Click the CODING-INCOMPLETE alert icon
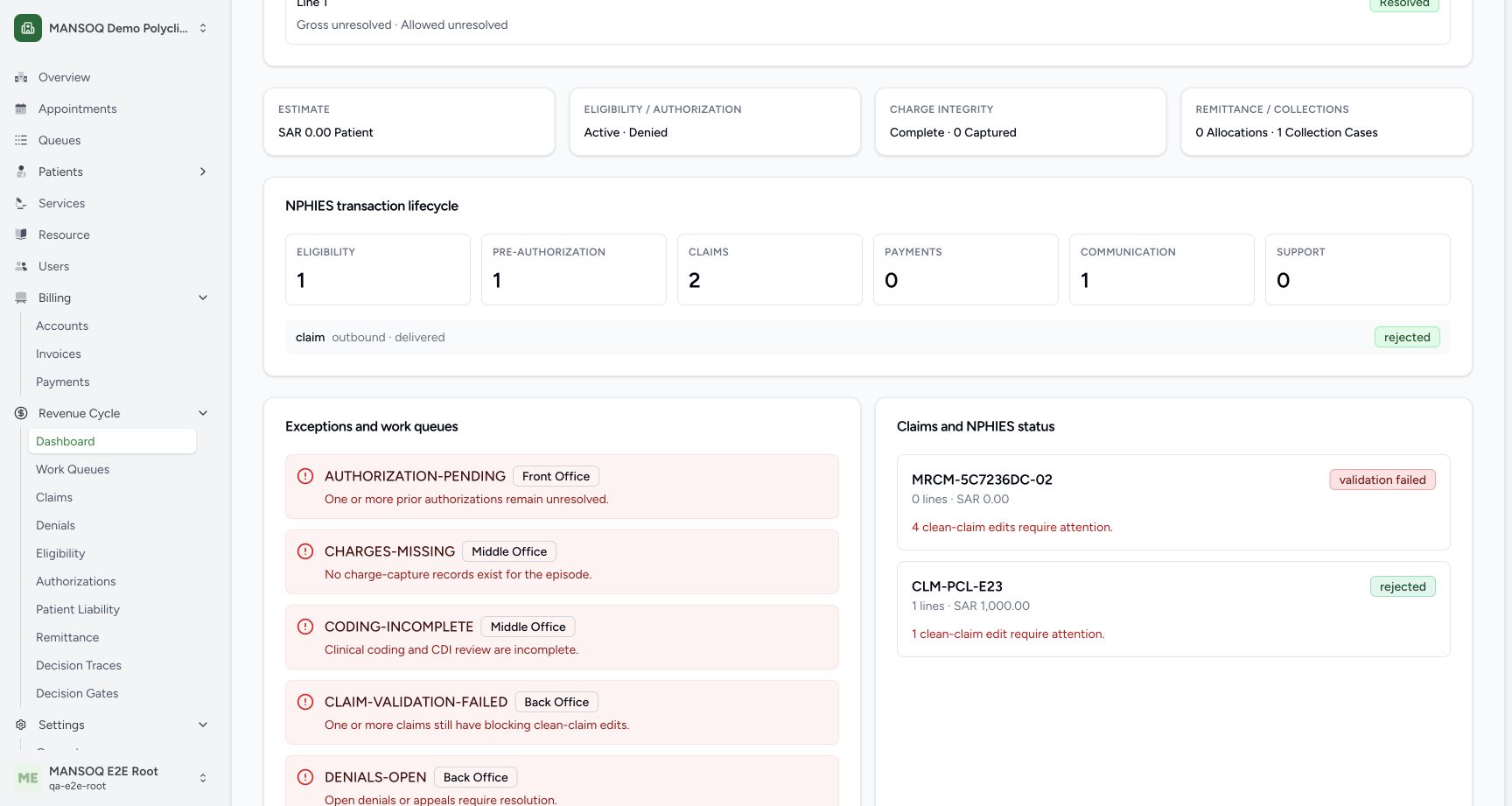 point(305,627)
